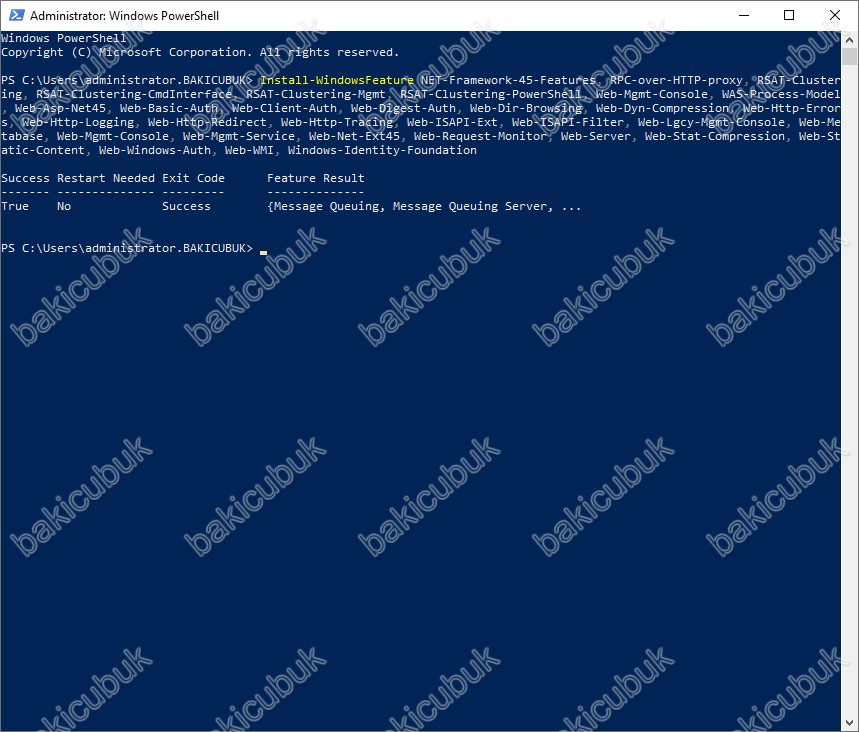The height and width of the screenshot is (732, 859).
Task: Click 'RPC-over-HTTP-proxy' in the command
Action: (x=676, y=80)
